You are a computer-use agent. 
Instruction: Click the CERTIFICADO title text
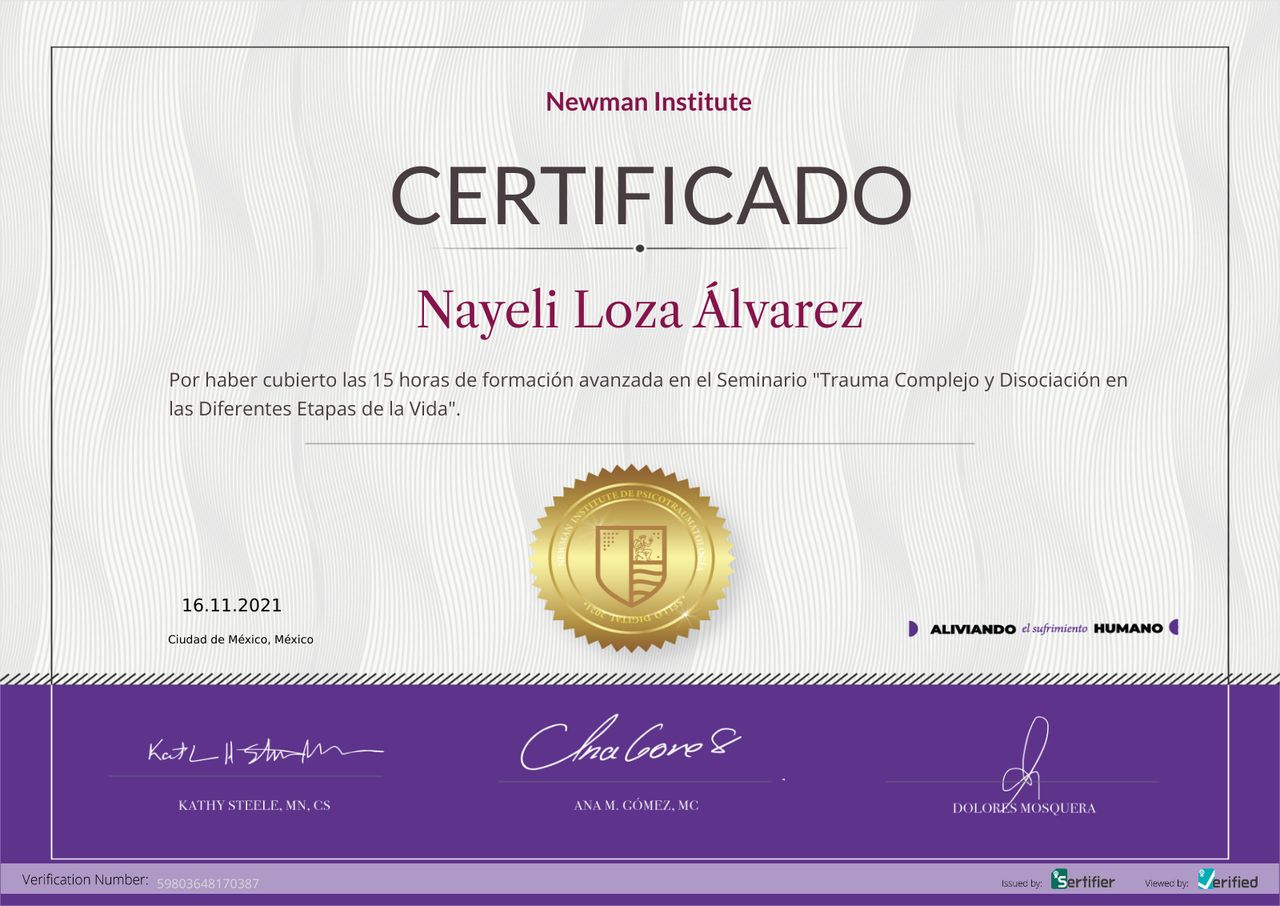coord(651,195)
